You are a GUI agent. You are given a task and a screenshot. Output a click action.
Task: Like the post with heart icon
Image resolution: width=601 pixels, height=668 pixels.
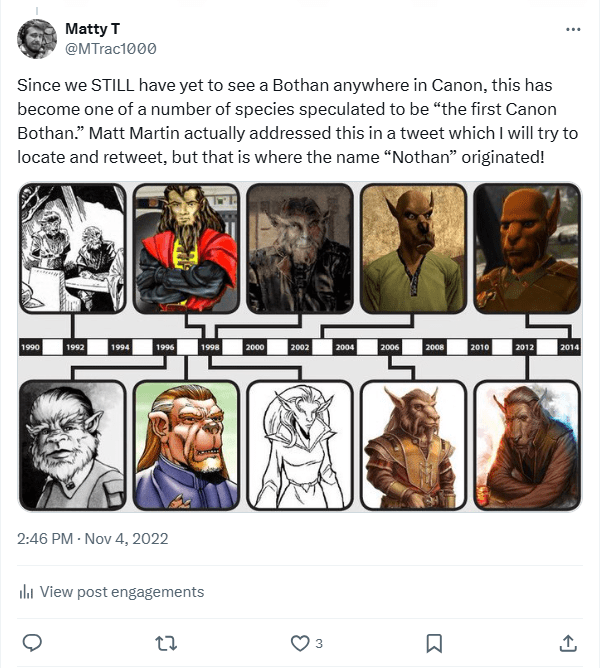[299, 642]
